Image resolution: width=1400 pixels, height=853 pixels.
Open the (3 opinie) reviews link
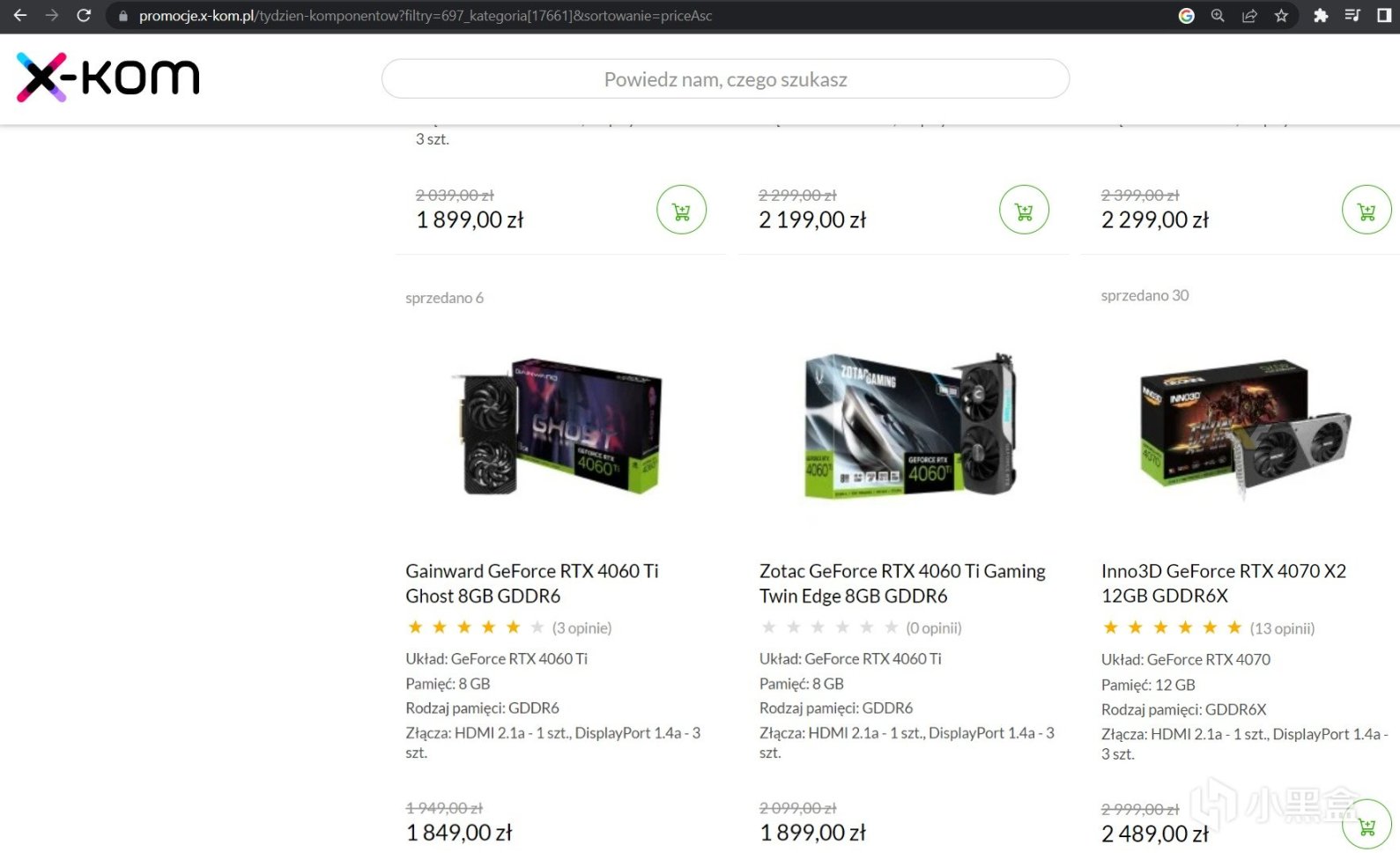click(581, 627)
